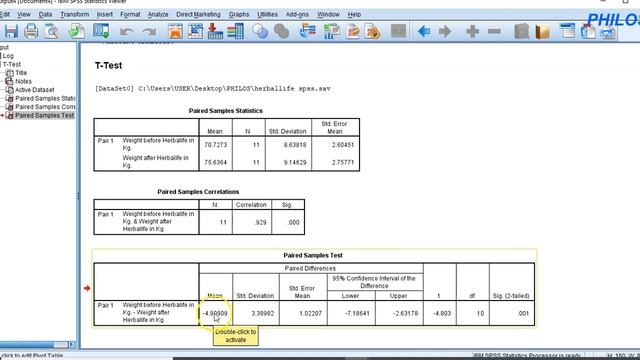Viewport: 640px width, 360px height.
Task: Click the Export output icon
Action: 77,31
